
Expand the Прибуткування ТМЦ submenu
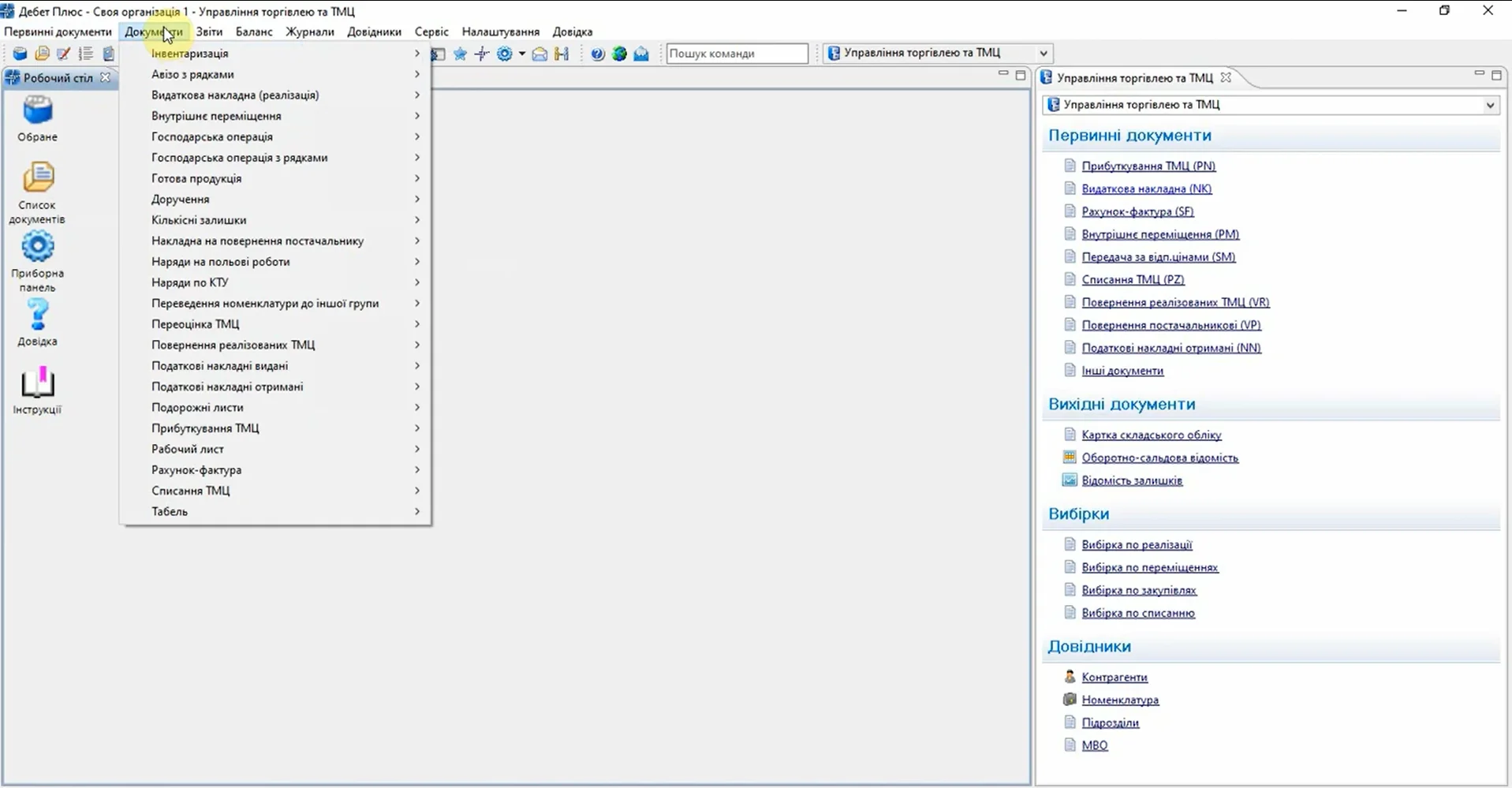[x=205, y=428]
